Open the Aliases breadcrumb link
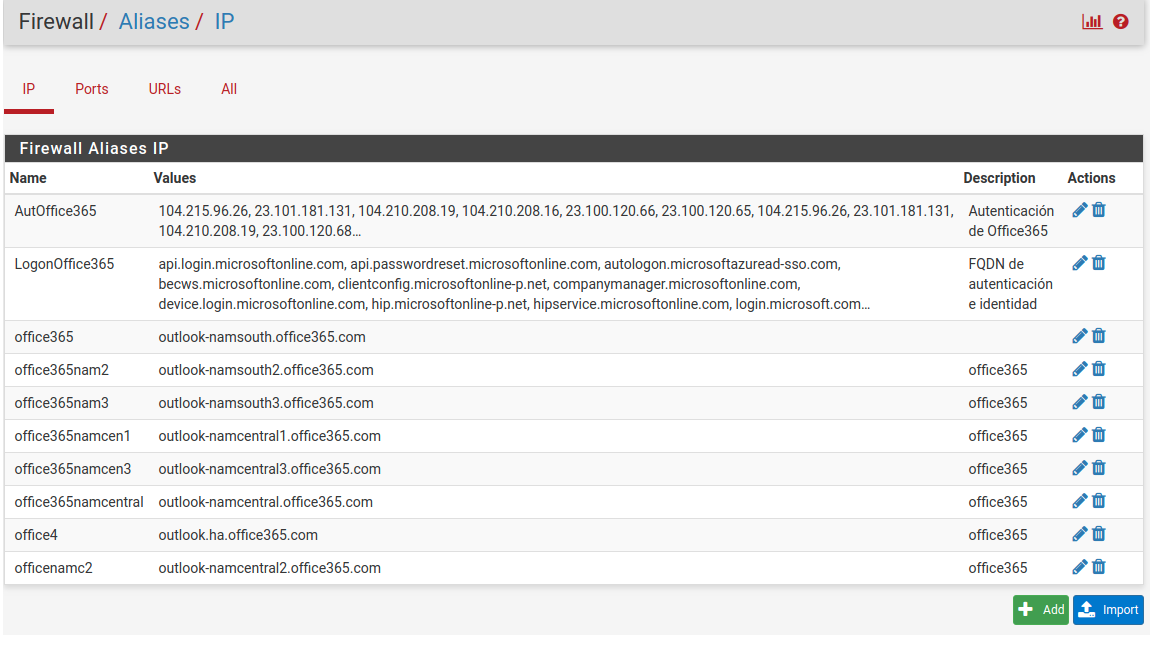This screenshot has height=650, width=1150. click(x=154, y=21)
